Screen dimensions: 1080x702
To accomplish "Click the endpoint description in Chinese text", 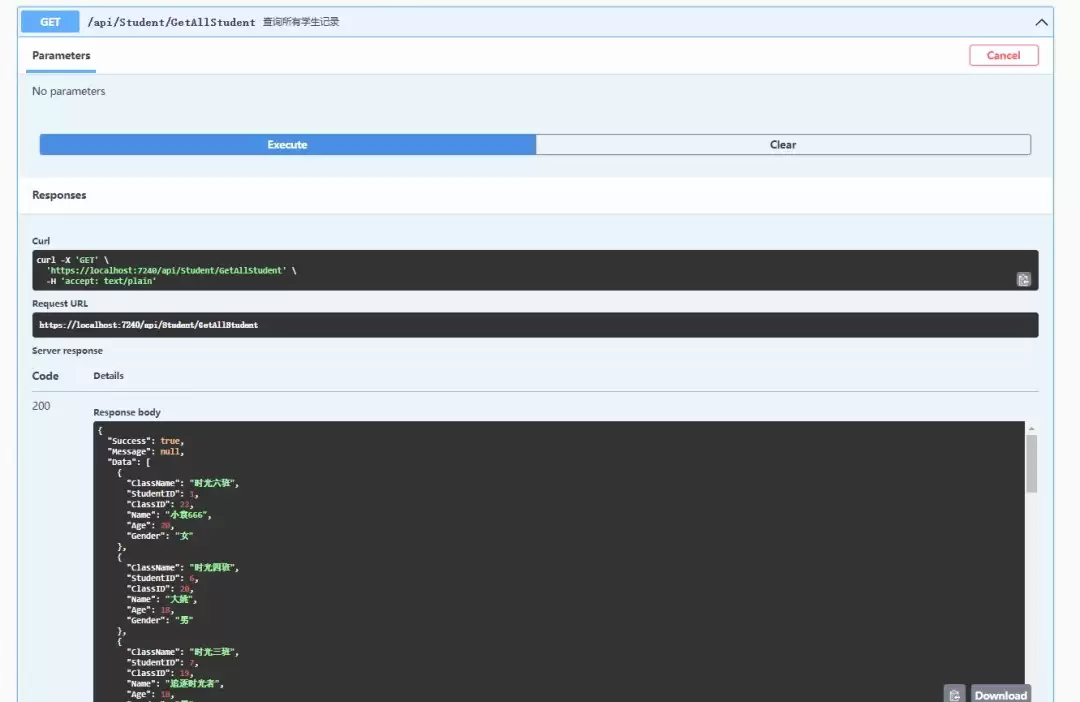I will pos(301,22).
